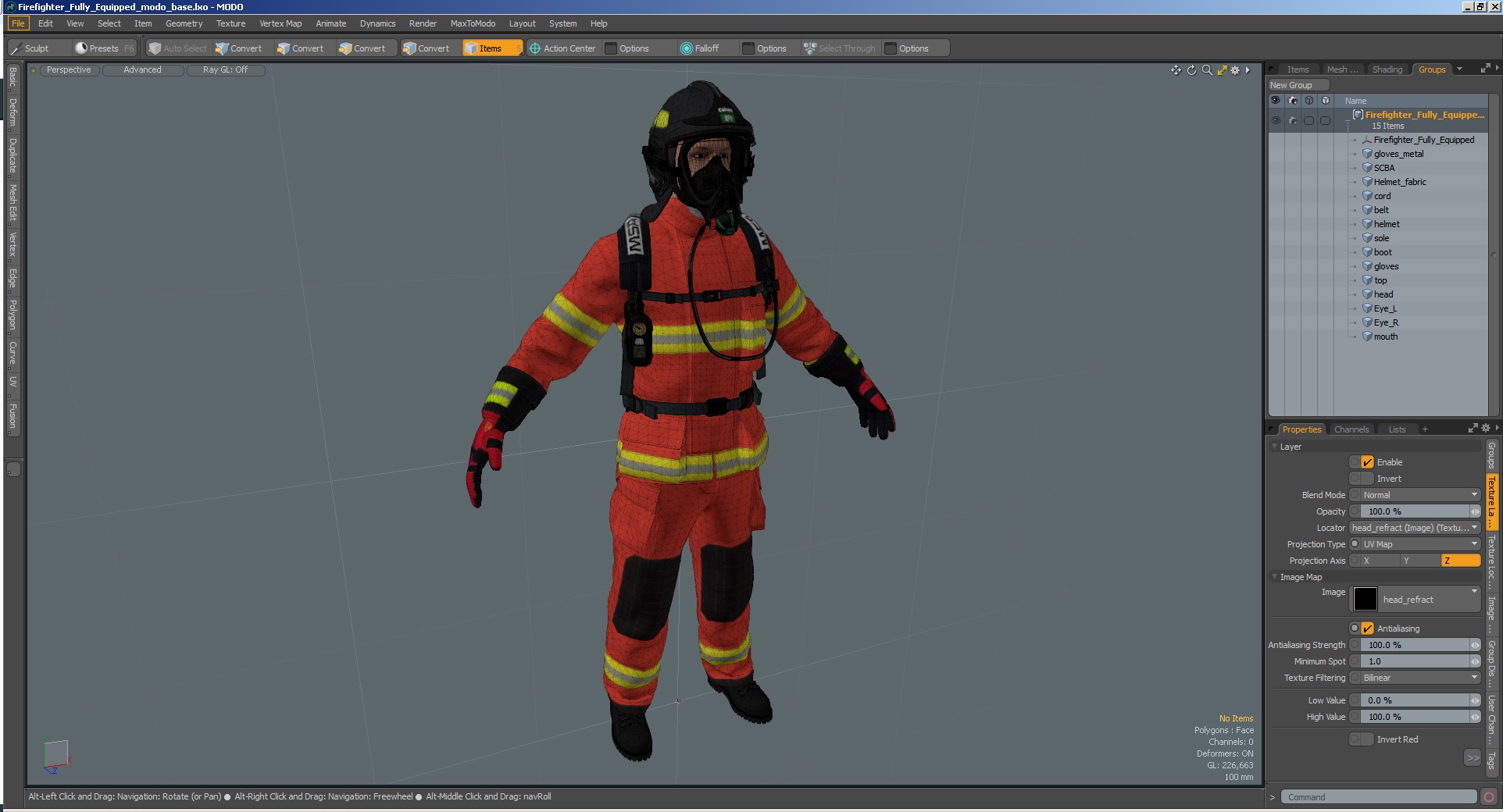
Task: Select X projection axis
Action: 1380,561
